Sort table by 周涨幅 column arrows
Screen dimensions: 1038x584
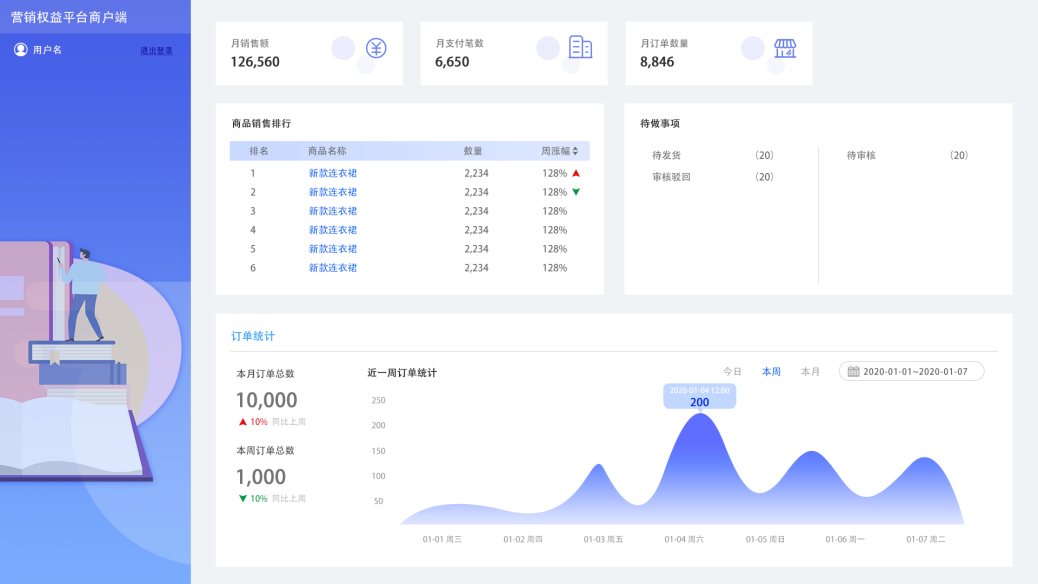[x=575, y=151]
